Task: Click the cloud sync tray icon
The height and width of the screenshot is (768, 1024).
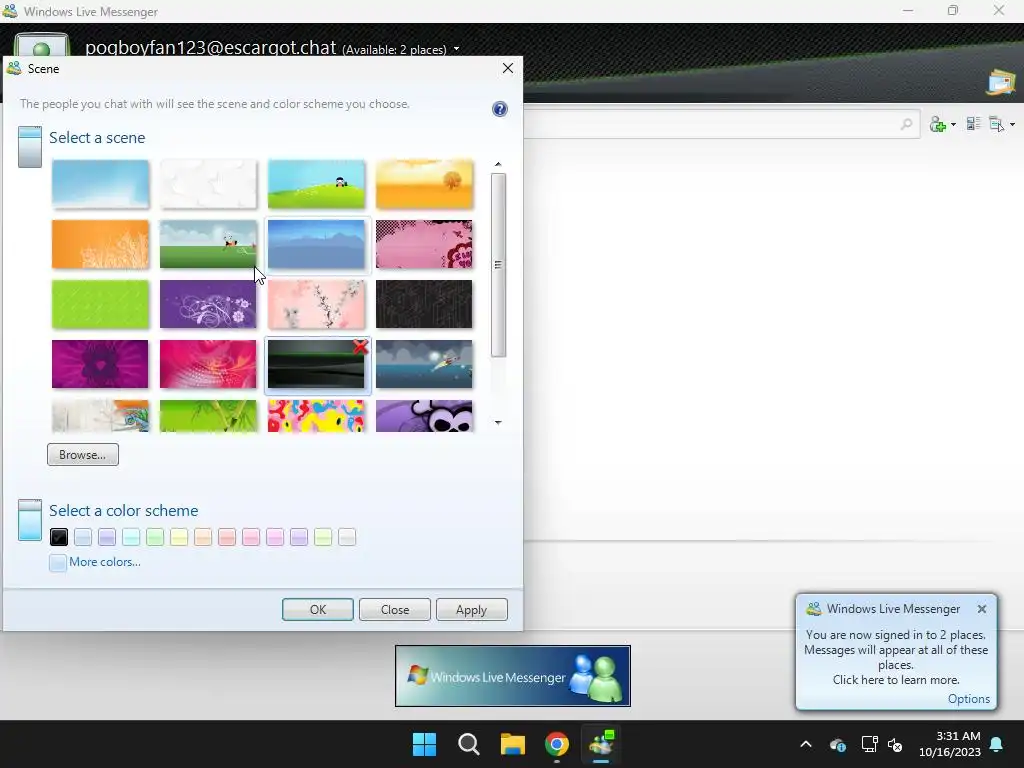Action: 838,744
